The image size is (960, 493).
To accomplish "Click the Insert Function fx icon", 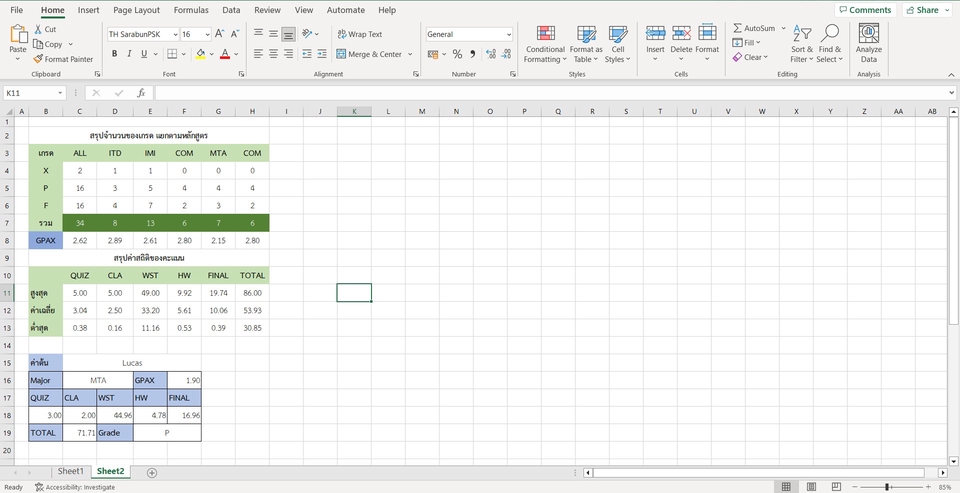I will (141, 93).
